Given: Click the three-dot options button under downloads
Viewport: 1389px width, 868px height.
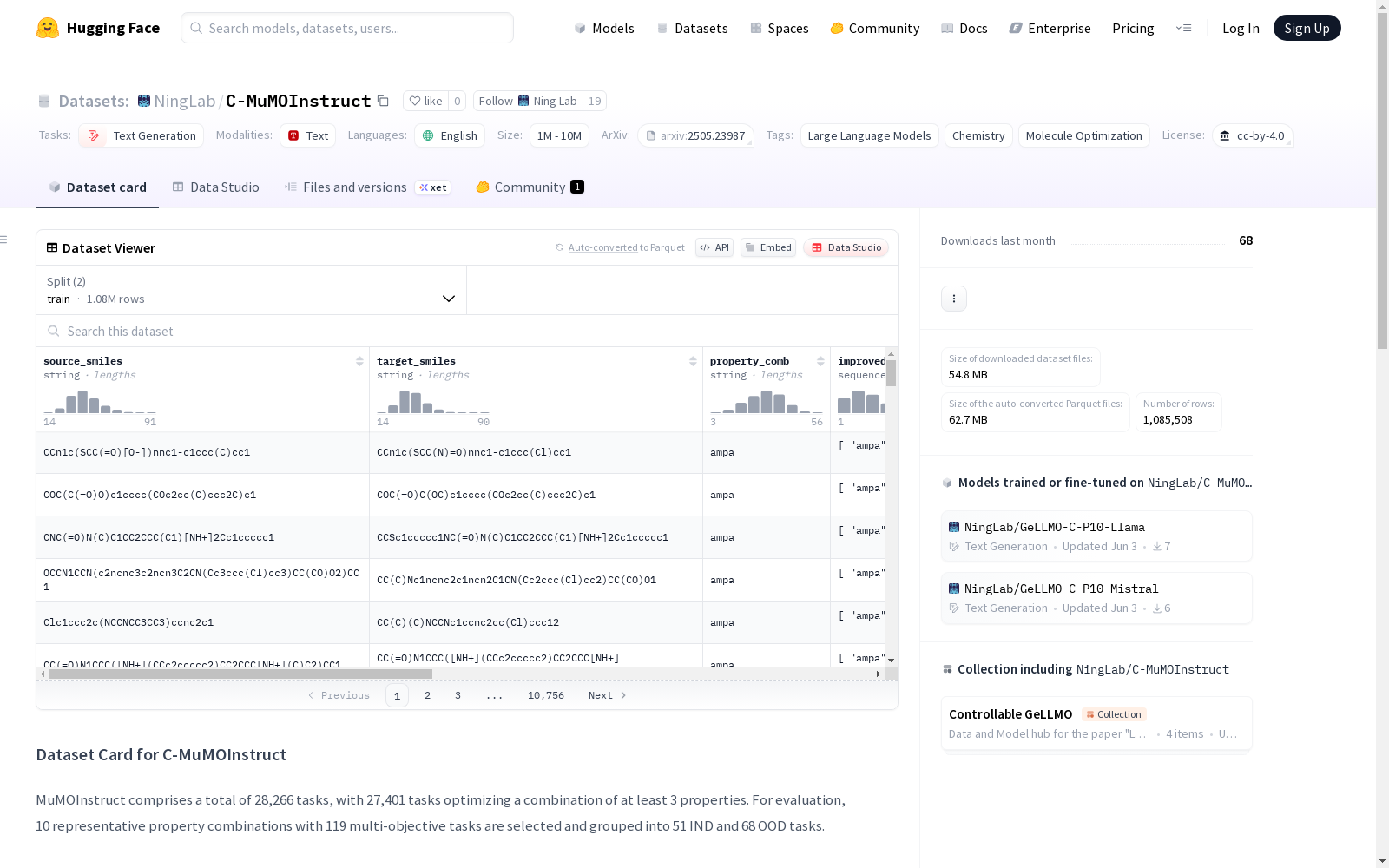Looking at the screenshot, I should point(954,299).
